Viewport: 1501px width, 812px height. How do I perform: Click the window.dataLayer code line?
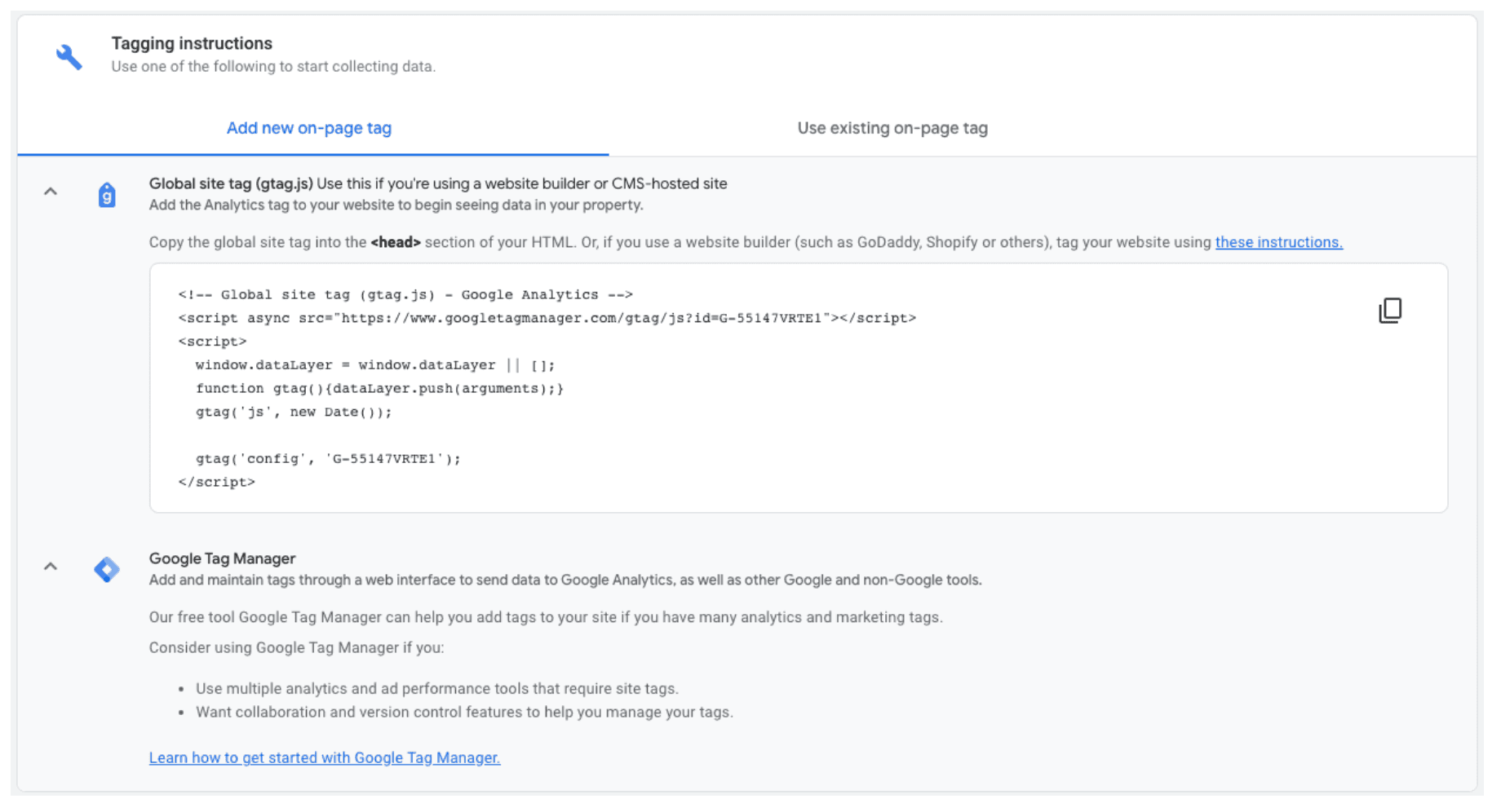[x=375, y=365]
